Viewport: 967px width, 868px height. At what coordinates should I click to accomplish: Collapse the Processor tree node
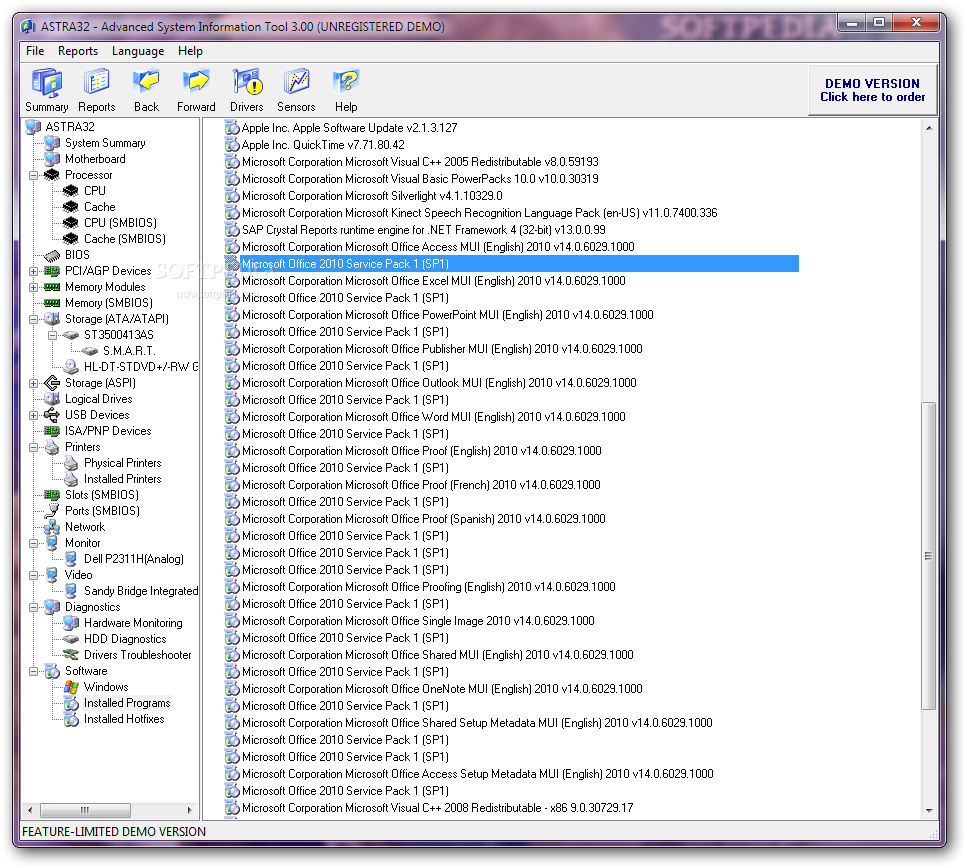(33, 175)
